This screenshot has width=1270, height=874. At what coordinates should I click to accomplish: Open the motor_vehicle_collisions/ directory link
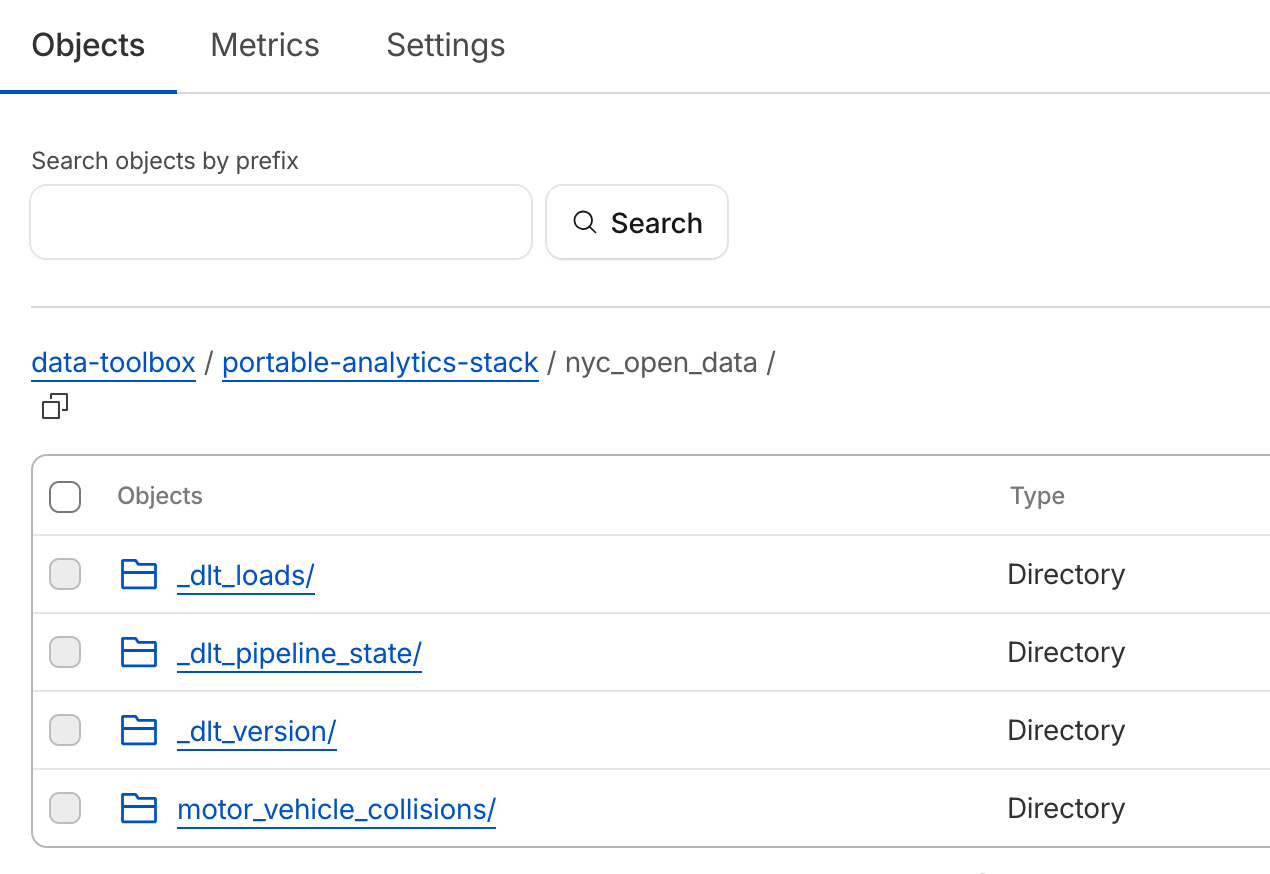click(336, 809)
